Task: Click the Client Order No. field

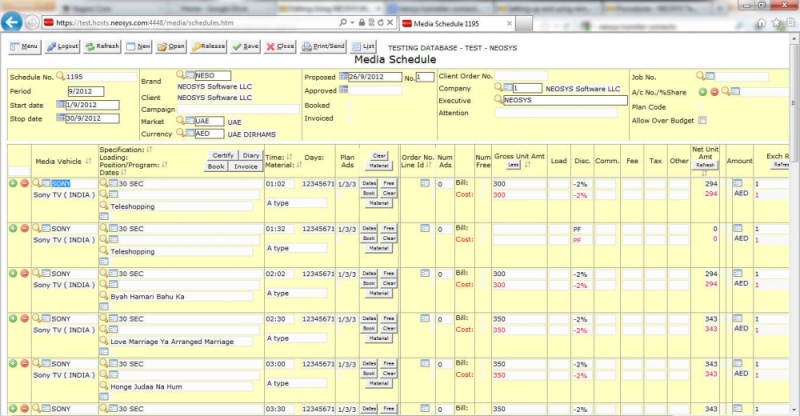Action: coord(521,76)
